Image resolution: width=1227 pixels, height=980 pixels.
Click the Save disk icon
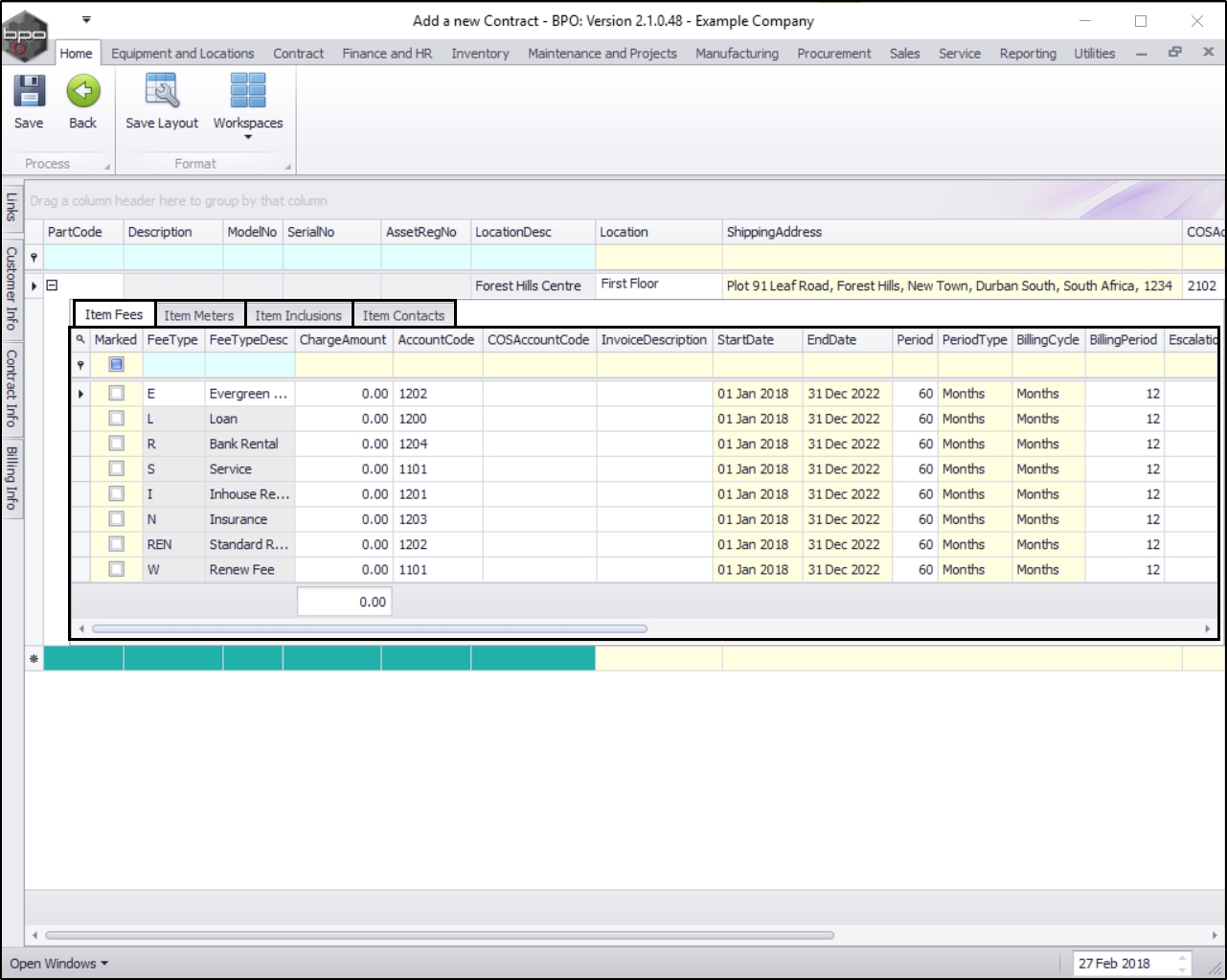pyautogui.click(x=29, y=92)
